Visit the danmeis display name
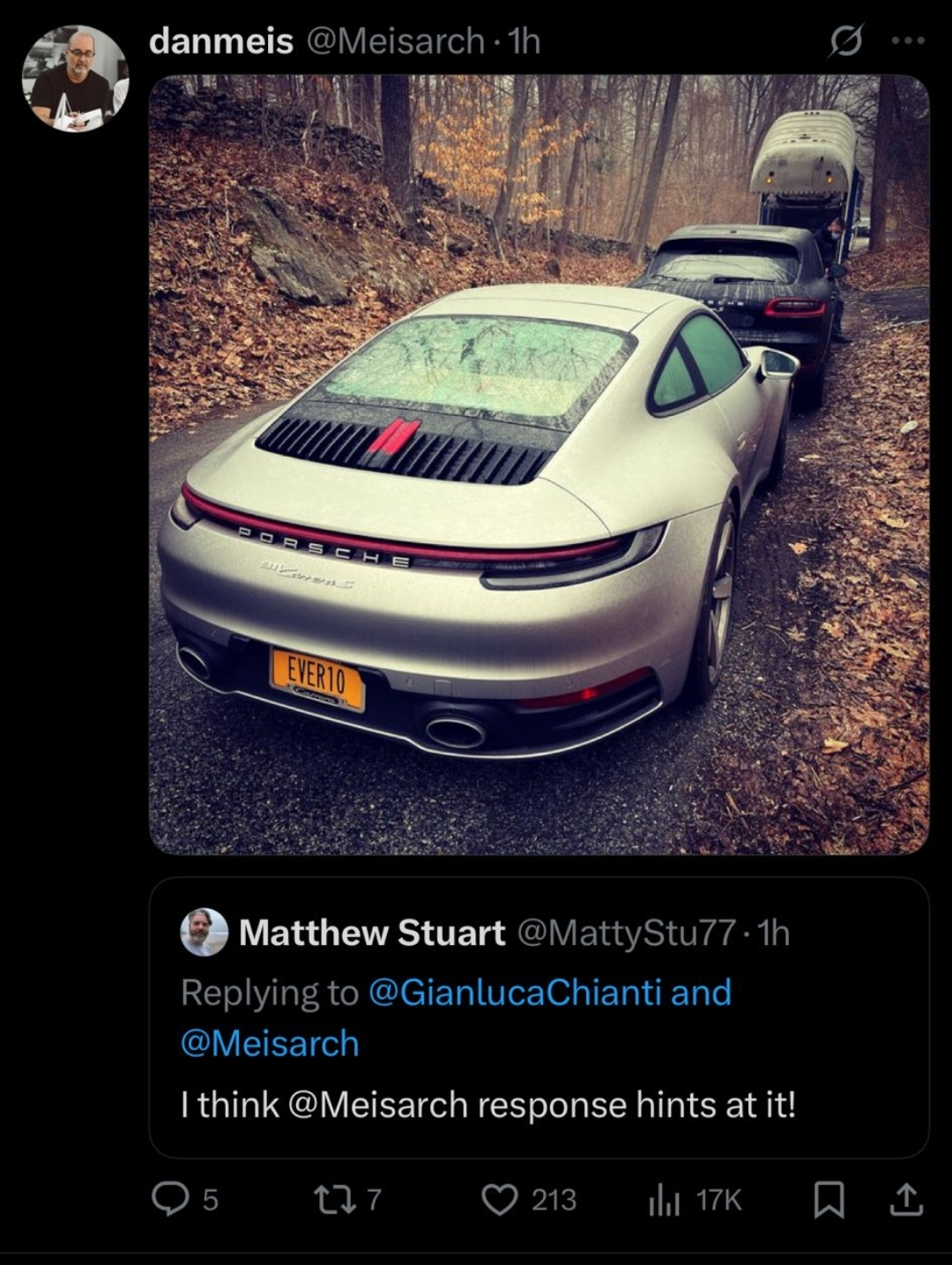The height and width of the screenshot is (1265, 952). point(221,41)
